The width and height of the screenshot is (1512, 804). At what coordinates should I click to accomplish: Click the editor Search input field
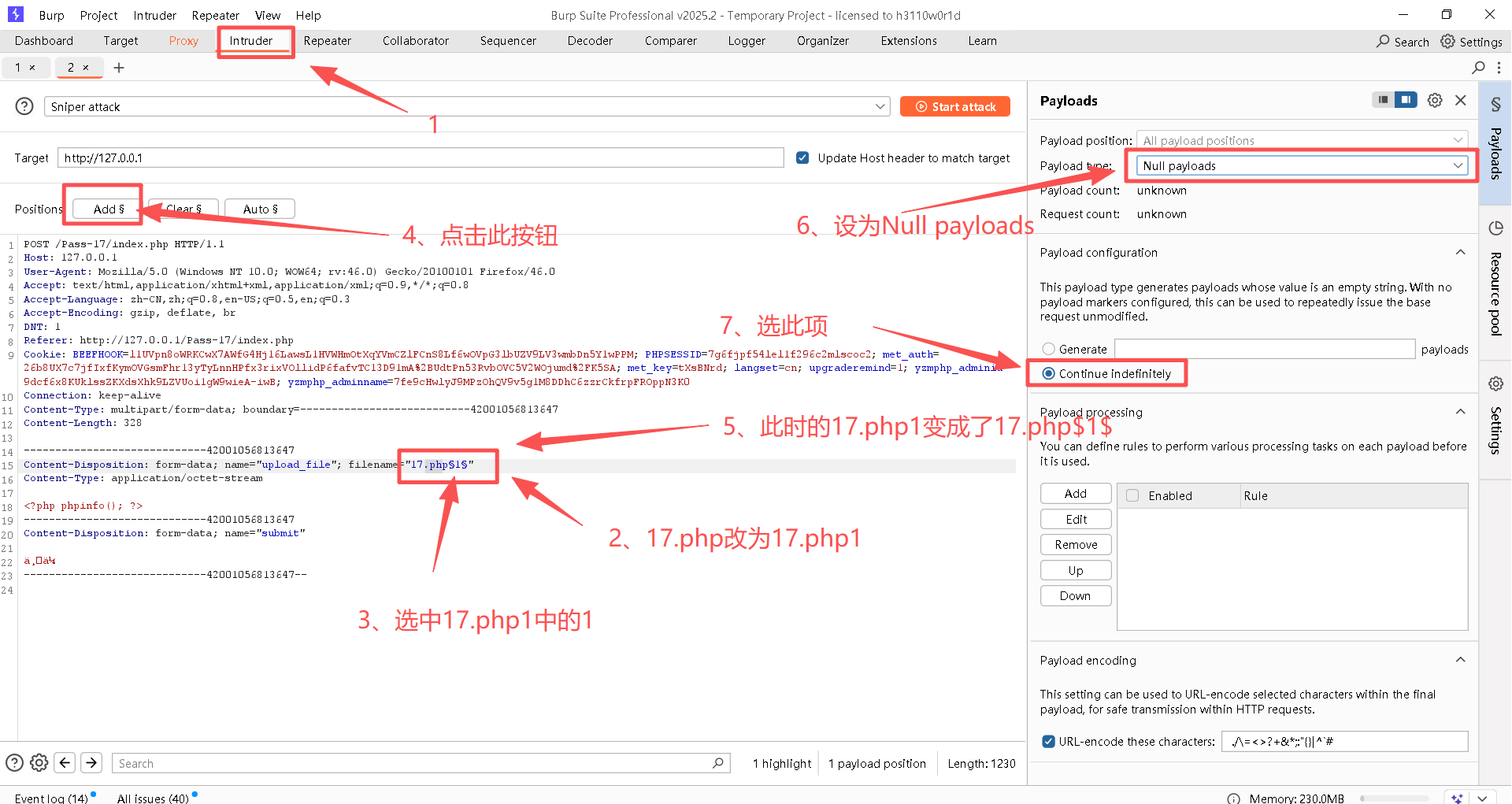click(421, 763)
